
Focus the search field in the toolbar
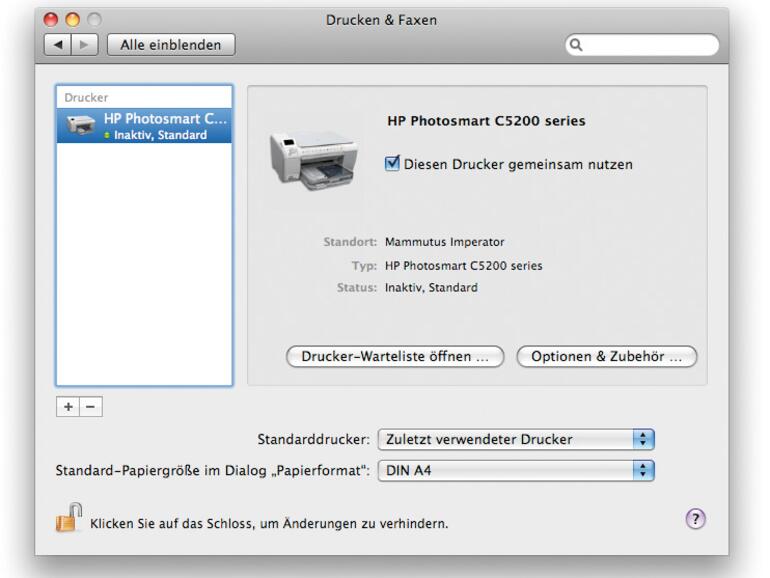[645, 45]
